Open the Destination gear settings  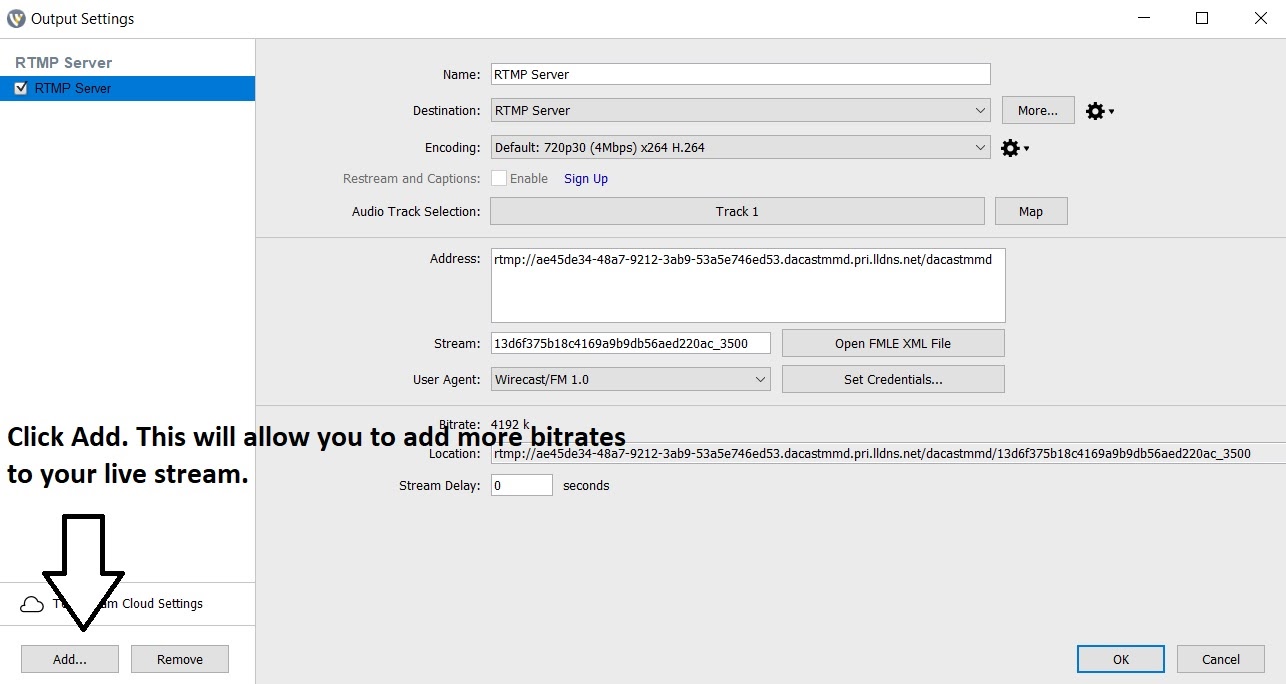(x=1093, y=110)
